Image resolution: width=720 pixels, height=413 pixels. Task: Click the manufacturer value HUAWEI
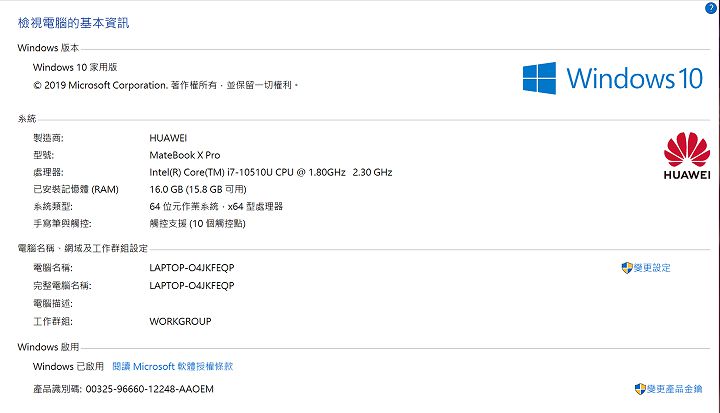pos(168,138)
